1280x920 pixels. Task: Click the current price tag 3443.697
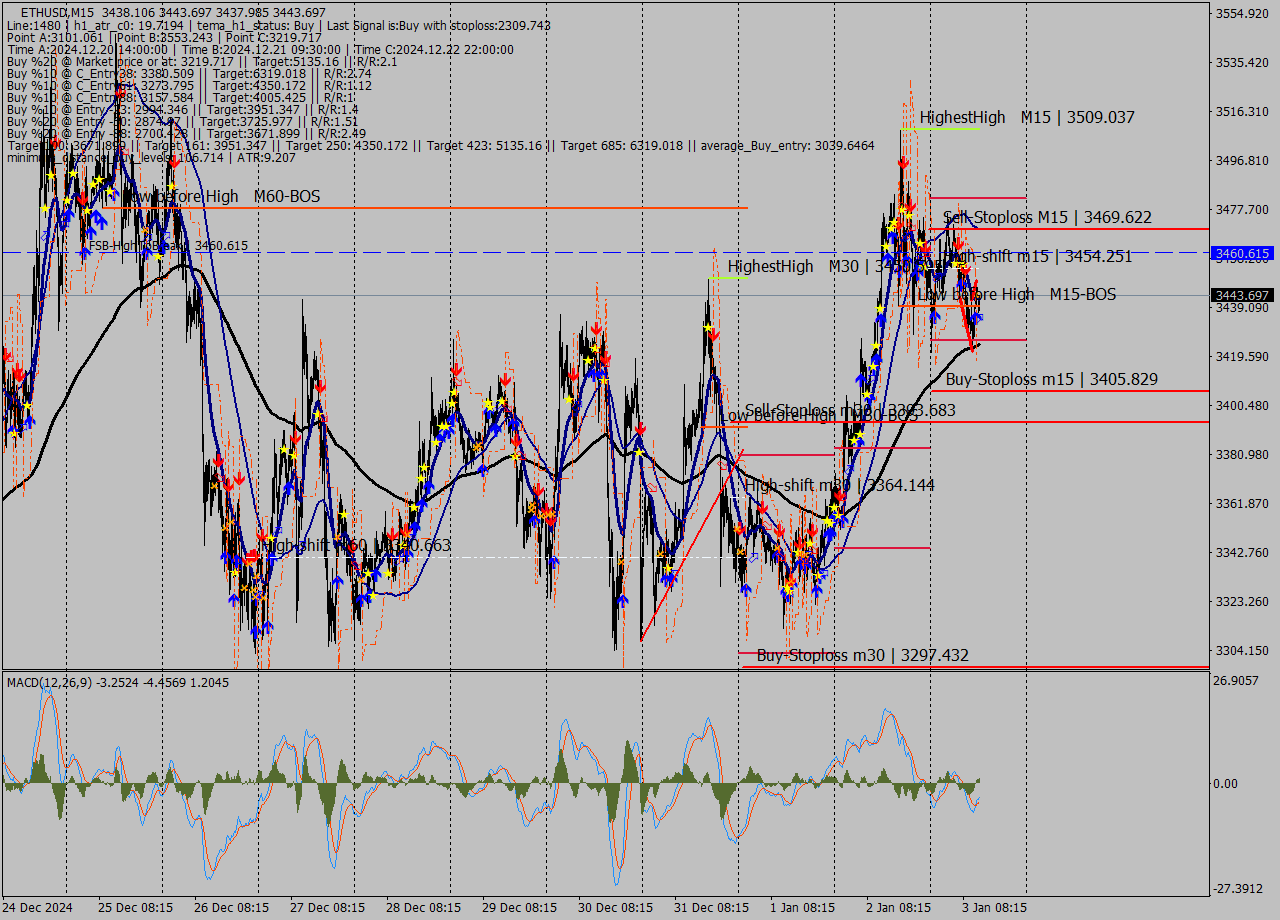coord(1242,295)
